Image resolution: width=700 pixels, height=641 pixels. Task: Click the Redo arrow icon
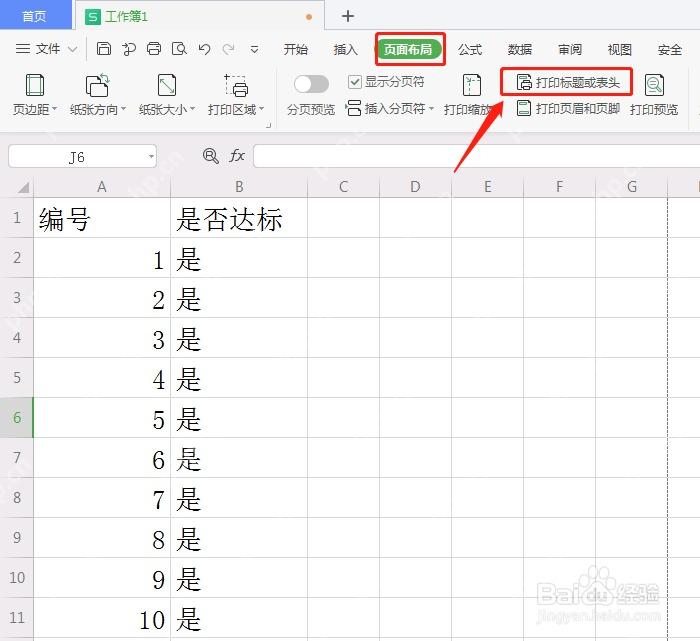(x=229, y=49)
